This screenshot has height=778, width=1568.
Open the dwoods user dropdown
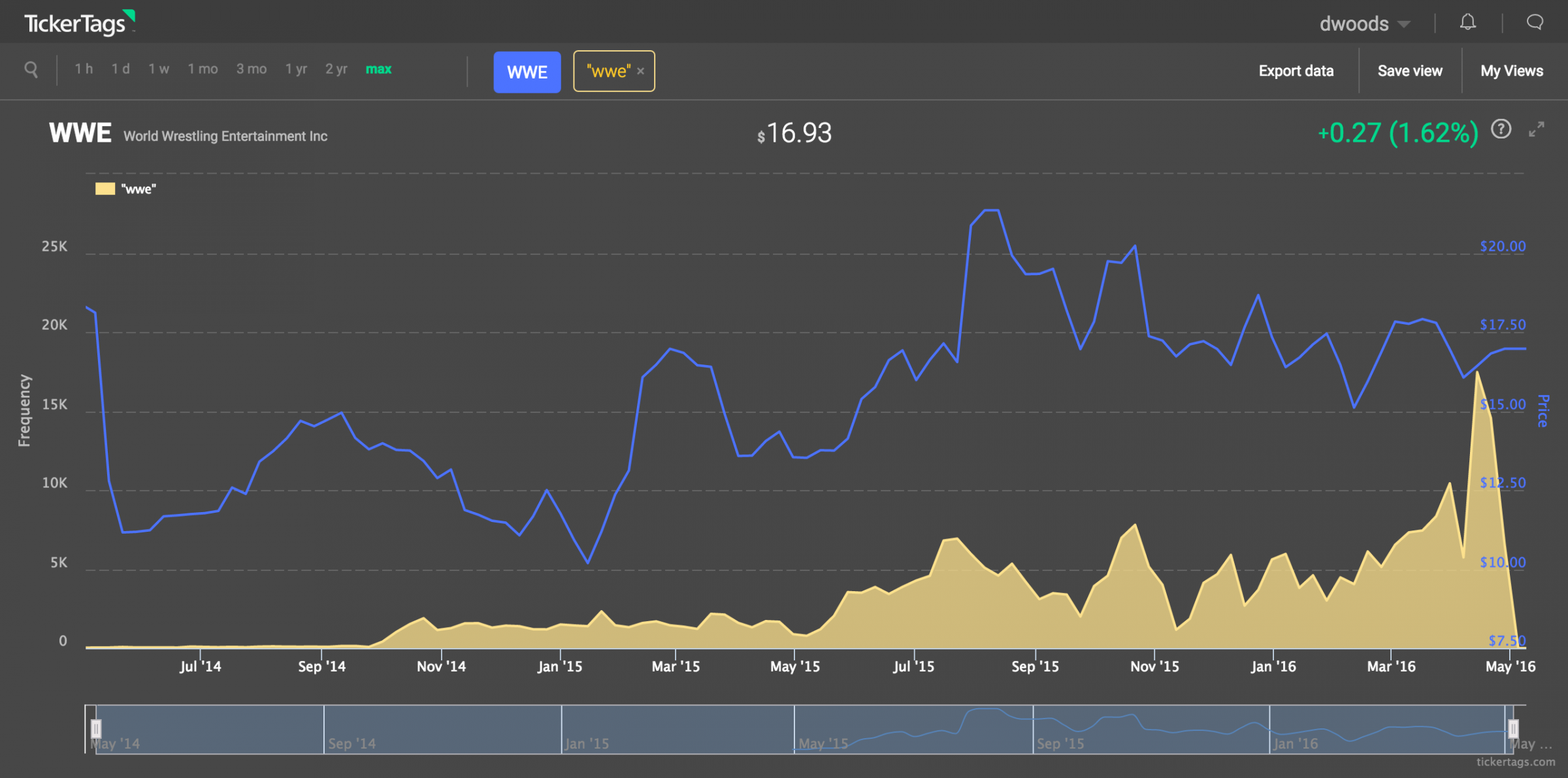1364,24
